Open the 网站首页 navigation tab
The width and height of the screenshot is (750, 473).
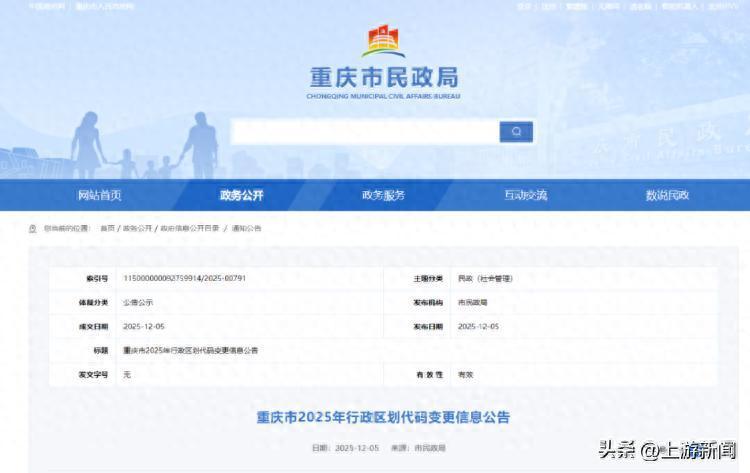click(x=100, y=195)
